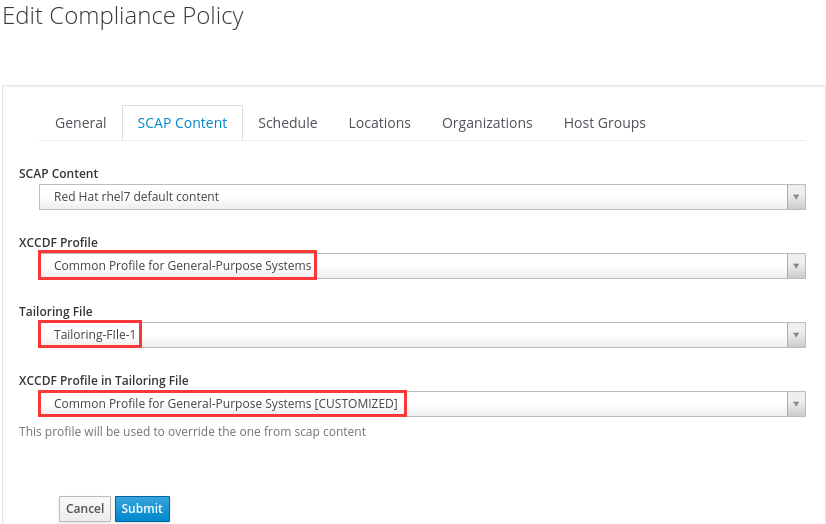Click the arrow icon of Tailoring File dropdown
Screen dimensions: 826x524
pyautogui.click(x=796, y=335)
